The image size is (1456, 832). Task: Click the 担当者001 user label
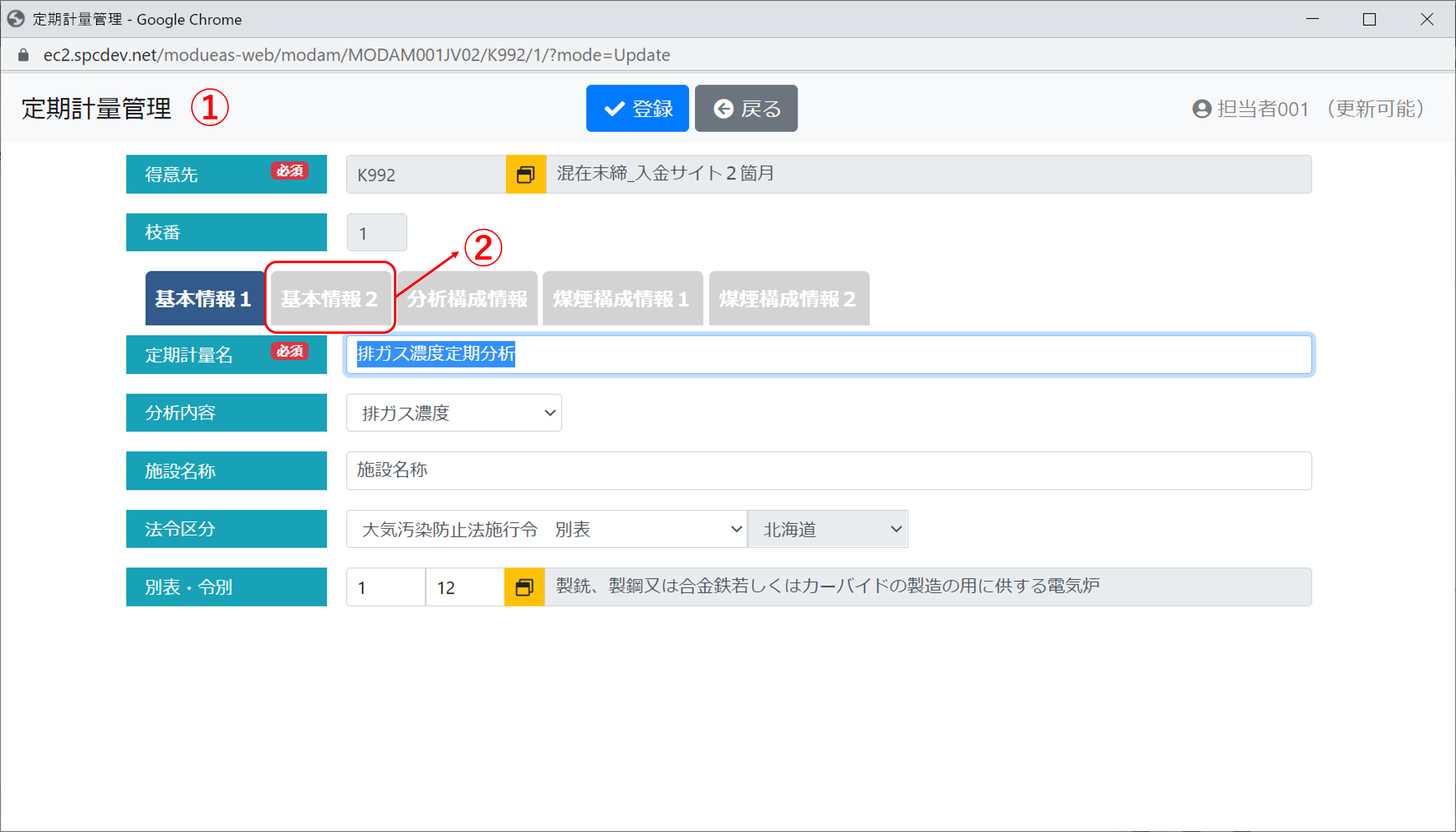tap(1263, 109)
